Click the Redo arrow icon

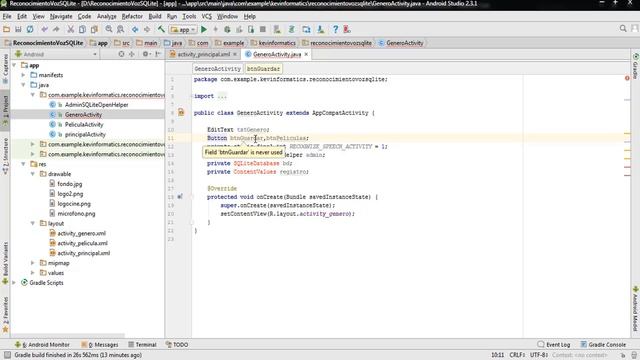[x=56, y=29]
